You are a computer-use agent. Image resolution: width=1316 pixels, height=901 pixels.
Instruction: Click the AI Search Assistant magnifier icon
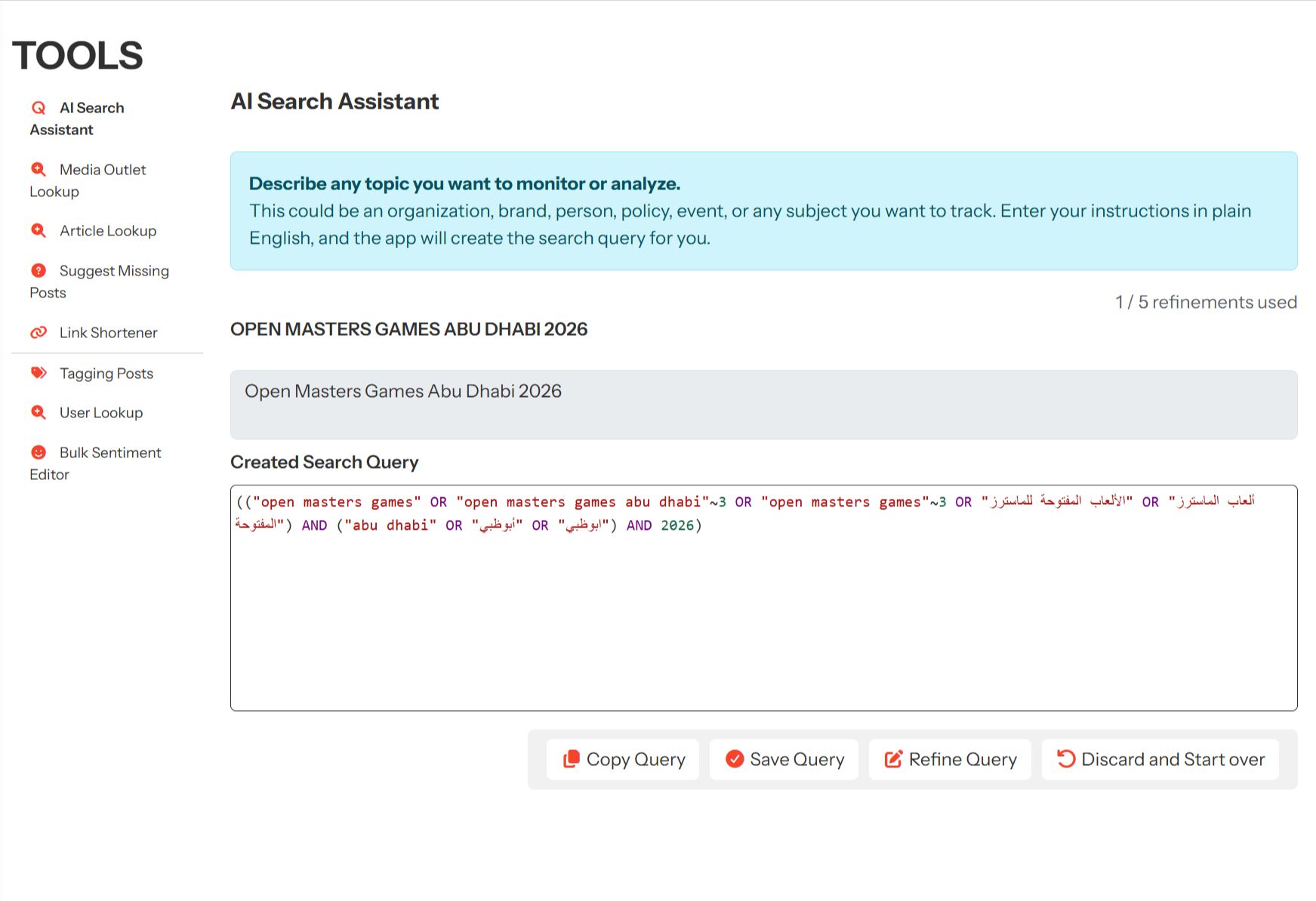(39, 108)
